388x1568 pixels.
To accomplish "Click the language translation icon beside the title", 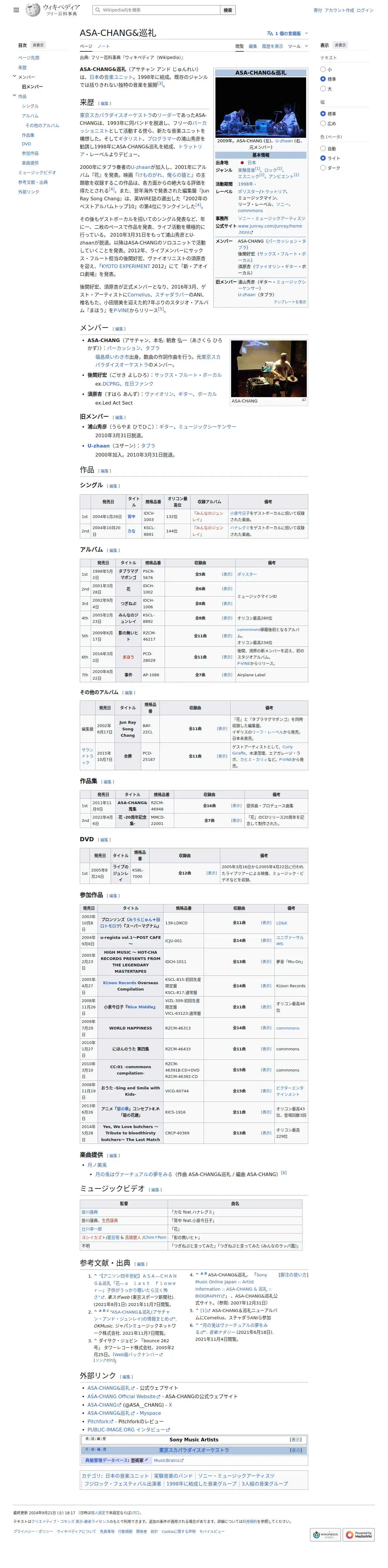I will [x=270, y=34].
